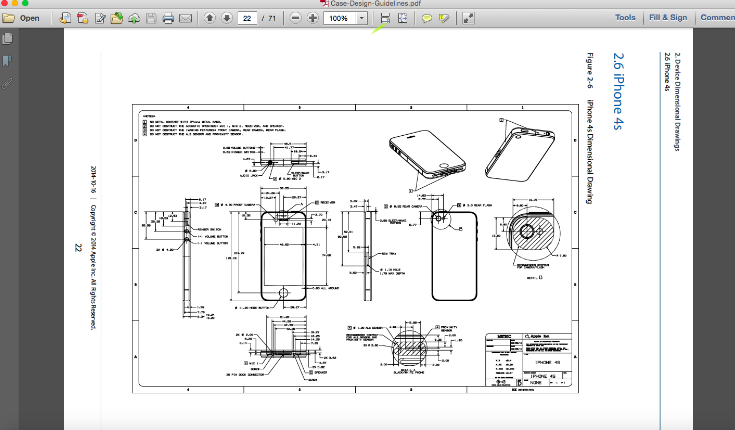The image size is (735, 430).
Task: Click the Create PDF icon
Action: pyautogui.click(x=83, y=18)
